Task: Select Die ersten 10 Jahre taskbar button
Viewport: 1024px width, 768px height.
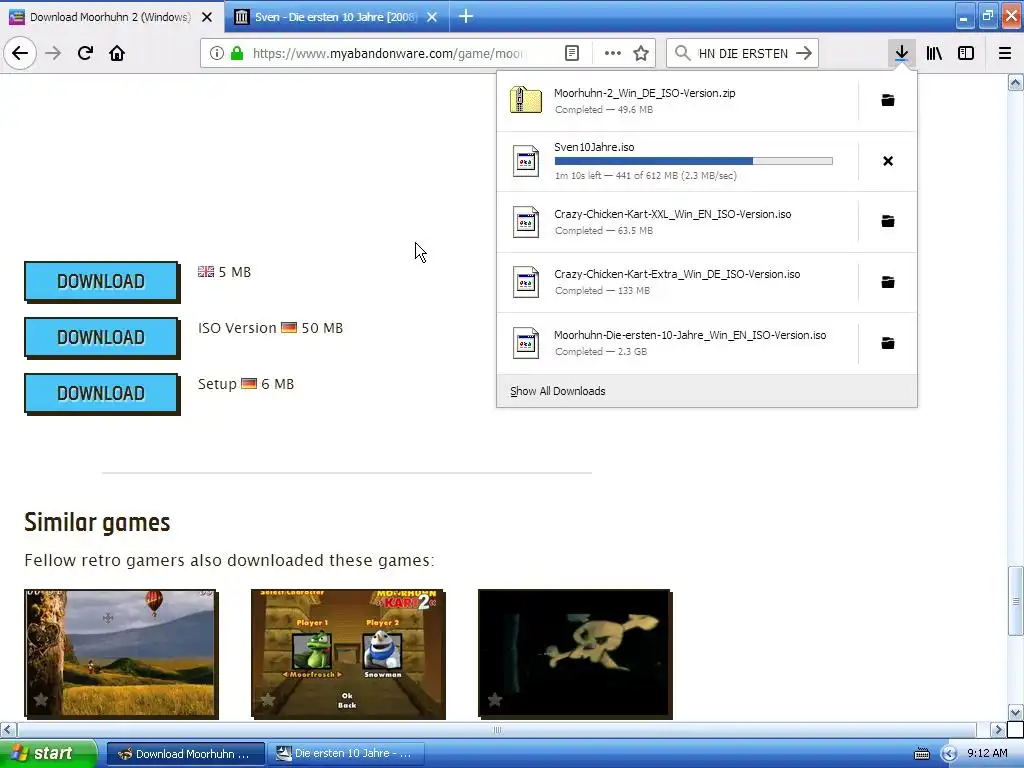Action: coord(345,754)
